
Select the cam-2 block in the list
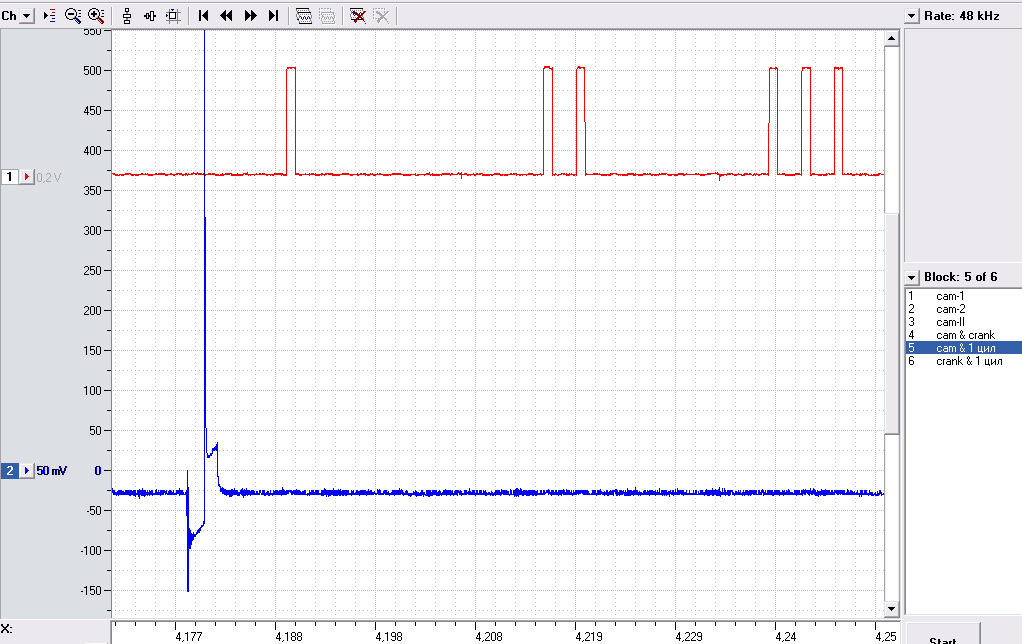pos(963,309)
